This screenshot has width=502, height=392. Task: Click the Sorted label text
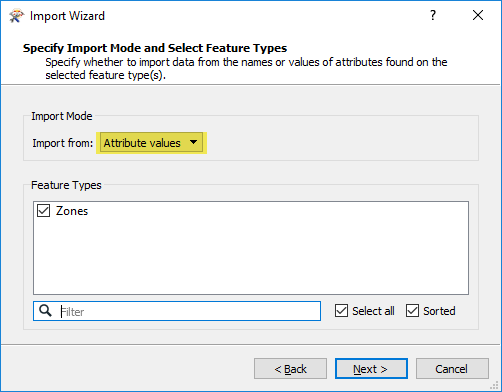tap(439, 311)
